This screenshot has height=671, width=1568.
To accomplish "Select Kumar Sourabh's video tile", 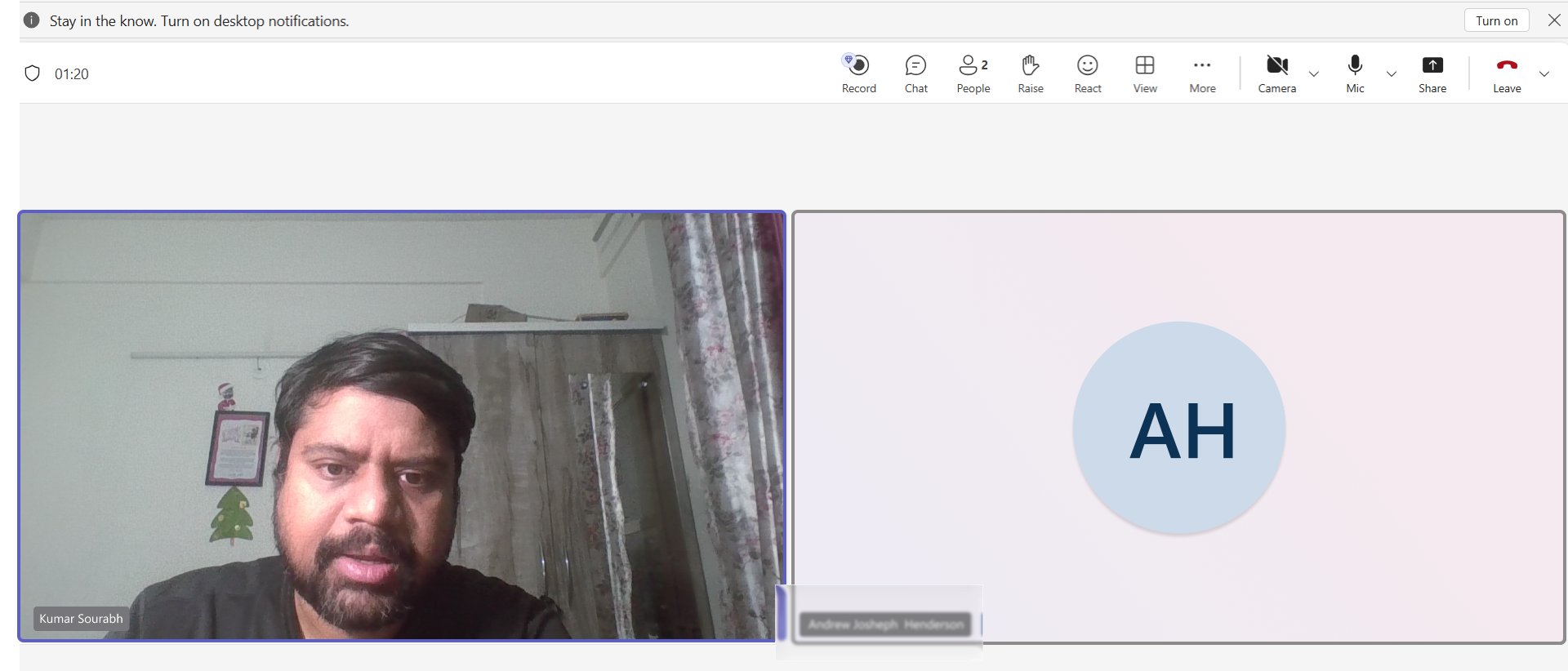I will coord(402,426).
